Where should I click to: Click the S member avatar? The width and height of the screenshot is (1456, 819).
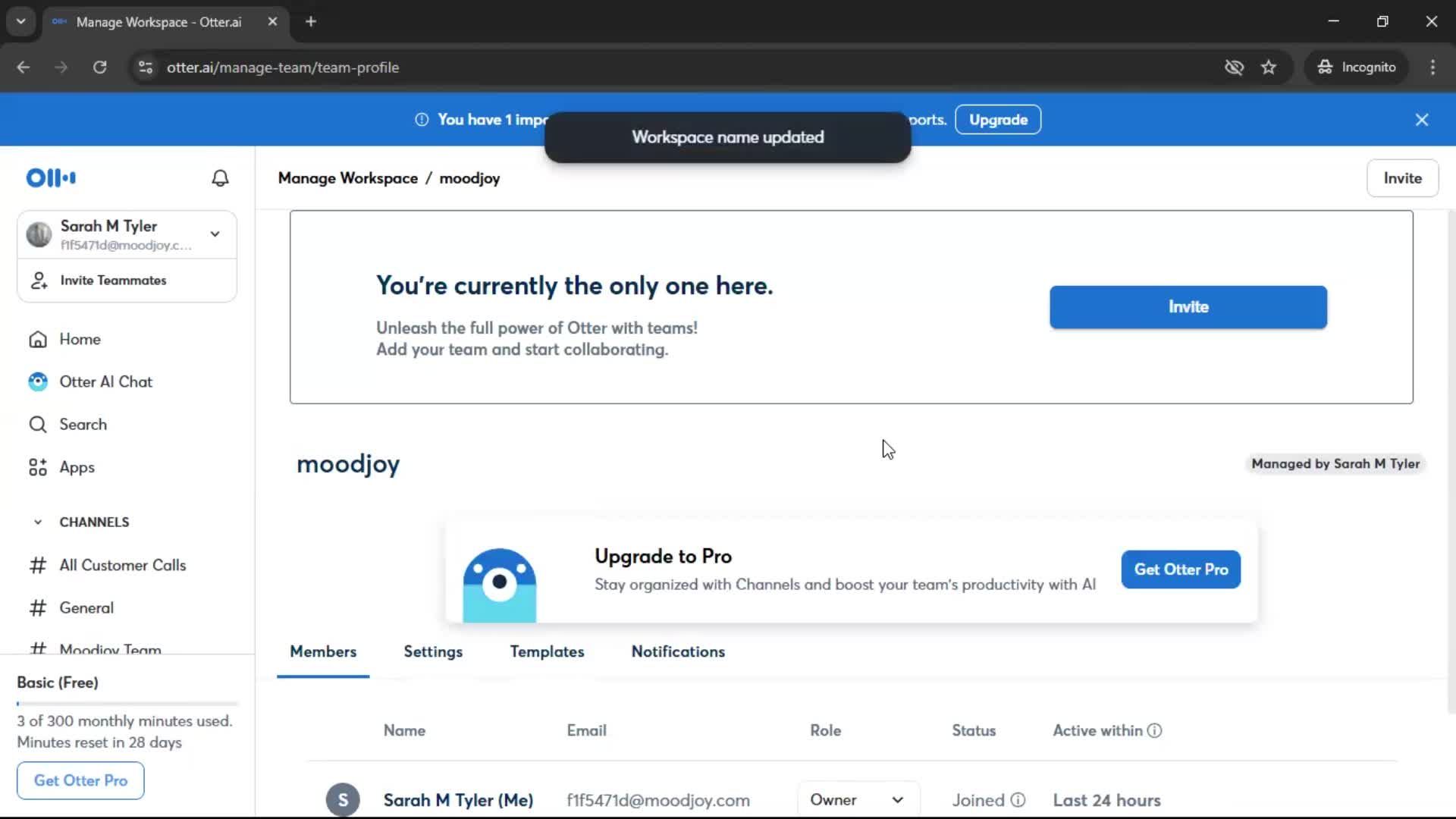pyautogui.click(x=343, y=800)
